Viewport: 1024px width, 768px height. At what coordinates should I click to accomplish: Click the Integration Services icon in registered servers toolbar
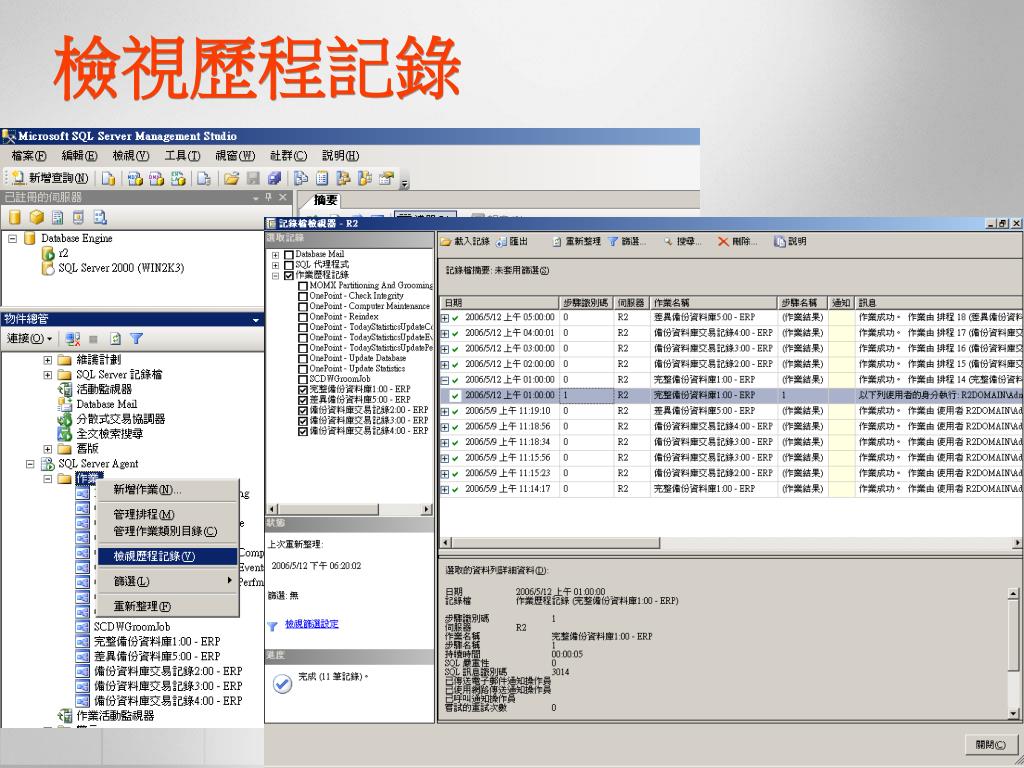[99, 217]
